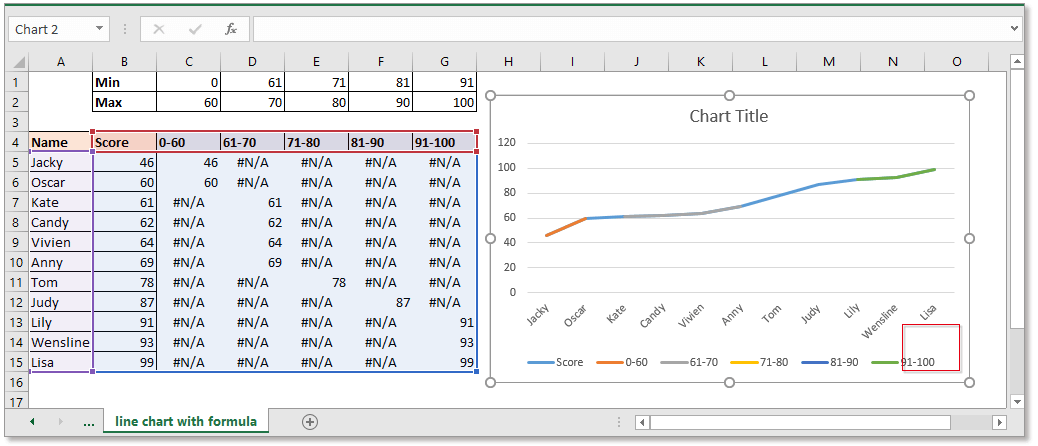Click the Enter checkmark icon in formula bar
The height and width of the screenshot is (446, 1038).
[x=194, y=29]
